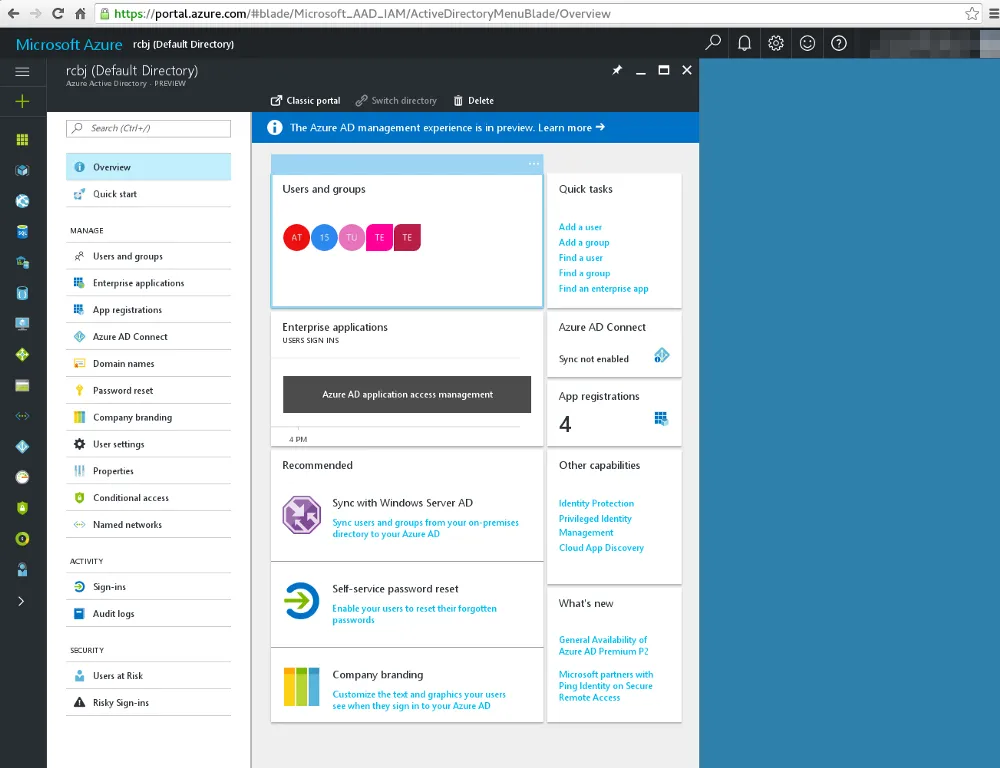Open the help question mark icon
Image resolution: width=1000 pixels, height=768 pixels.
point(839,43)
